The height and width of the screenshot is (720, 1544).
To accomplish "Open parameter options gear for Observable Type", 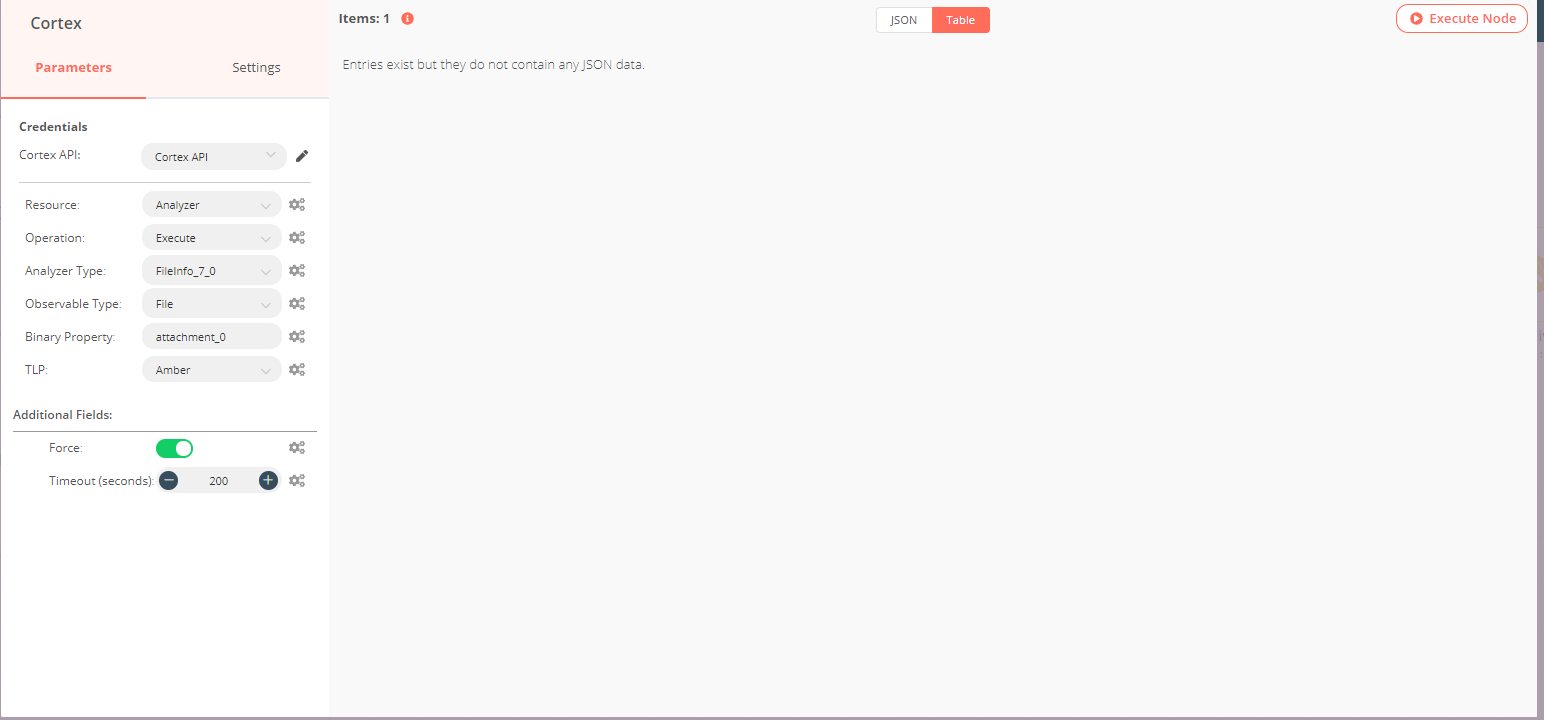I will click(297, 304).
